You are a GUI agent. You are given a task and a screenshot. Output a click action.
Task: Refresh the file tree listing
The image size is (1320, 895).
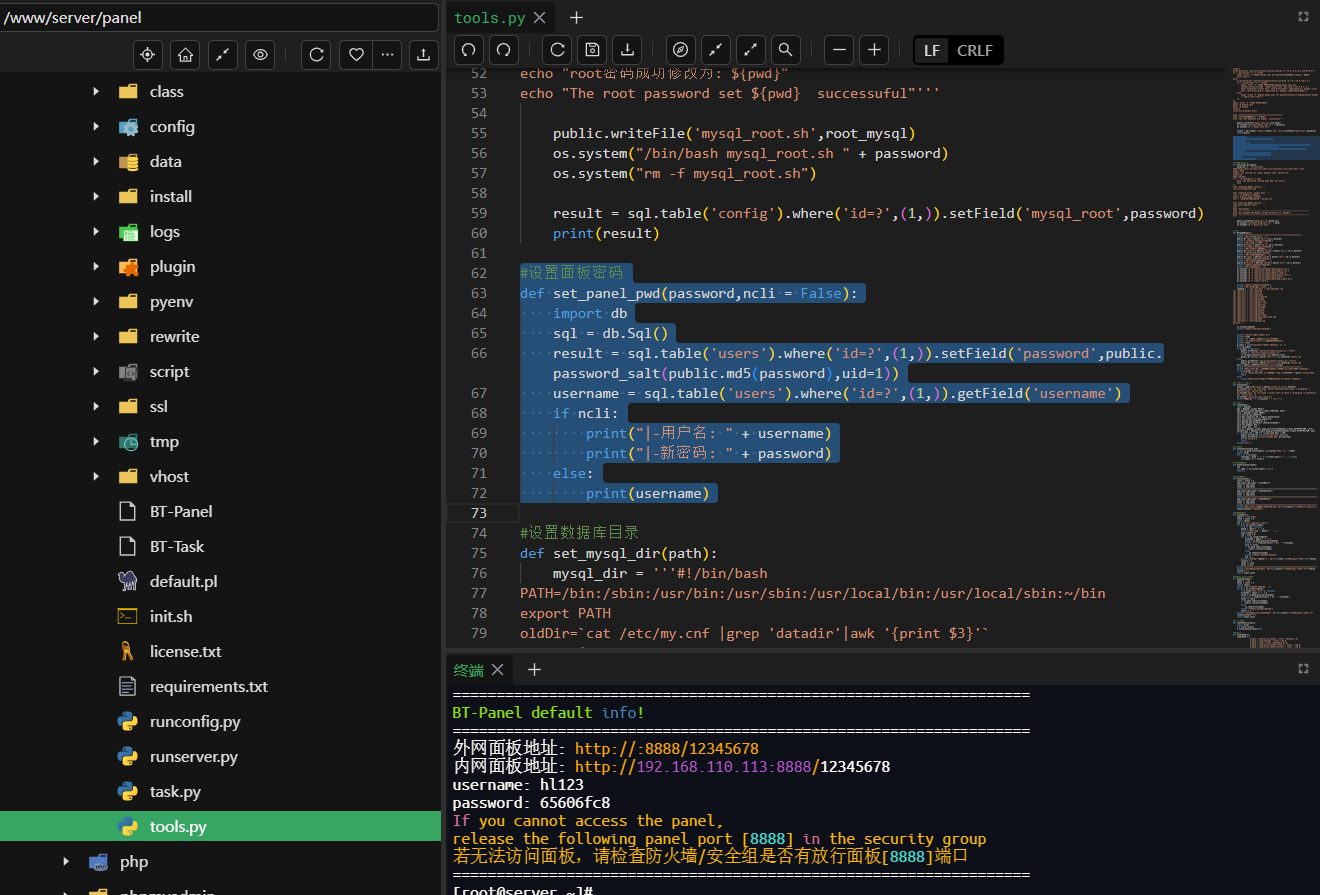pos(317,55)
